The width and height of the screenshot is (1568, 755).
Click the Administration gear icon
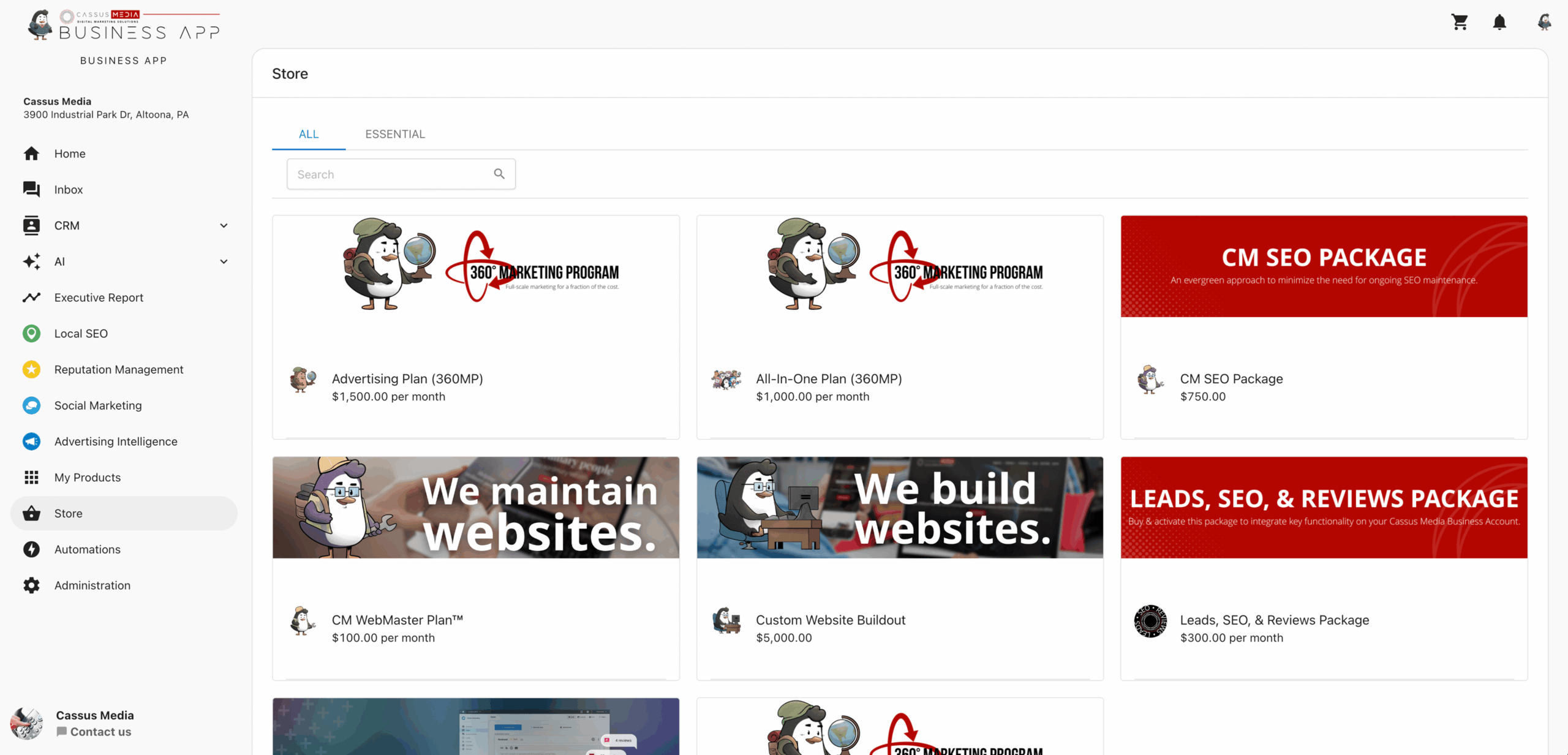pyautogui.click(x=31, y=585)
